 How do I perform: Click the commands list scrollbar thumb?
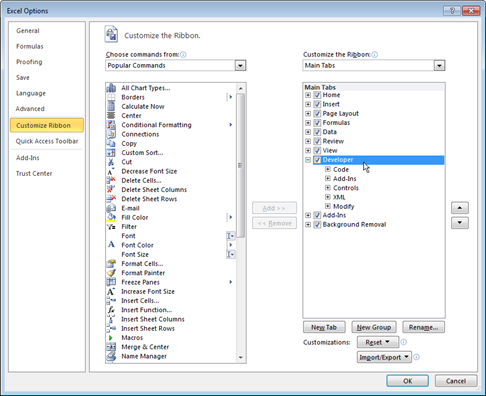tap(240, 165)
